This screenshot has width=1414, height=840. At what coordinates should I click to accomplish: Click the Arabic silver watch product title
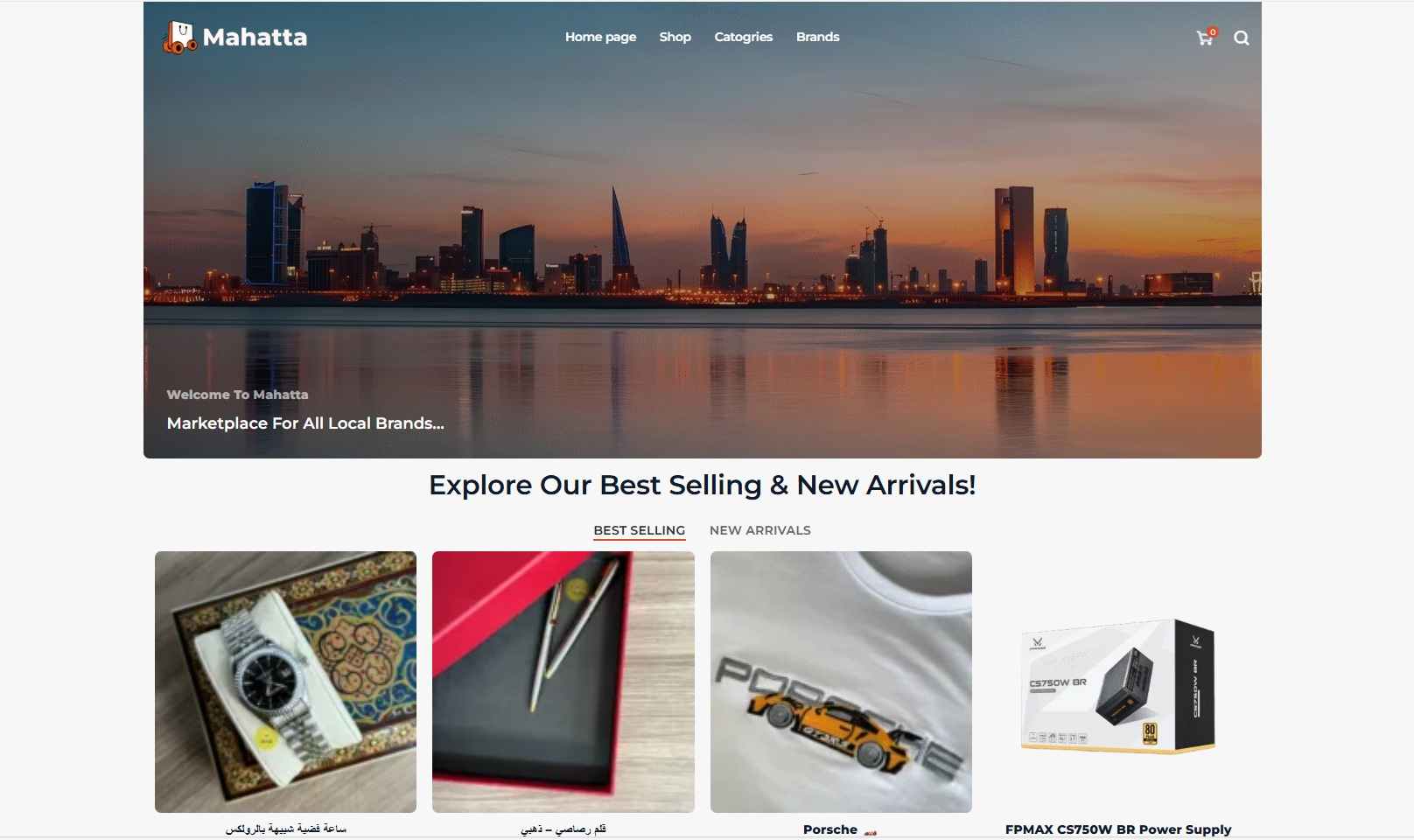coord(286,829)
